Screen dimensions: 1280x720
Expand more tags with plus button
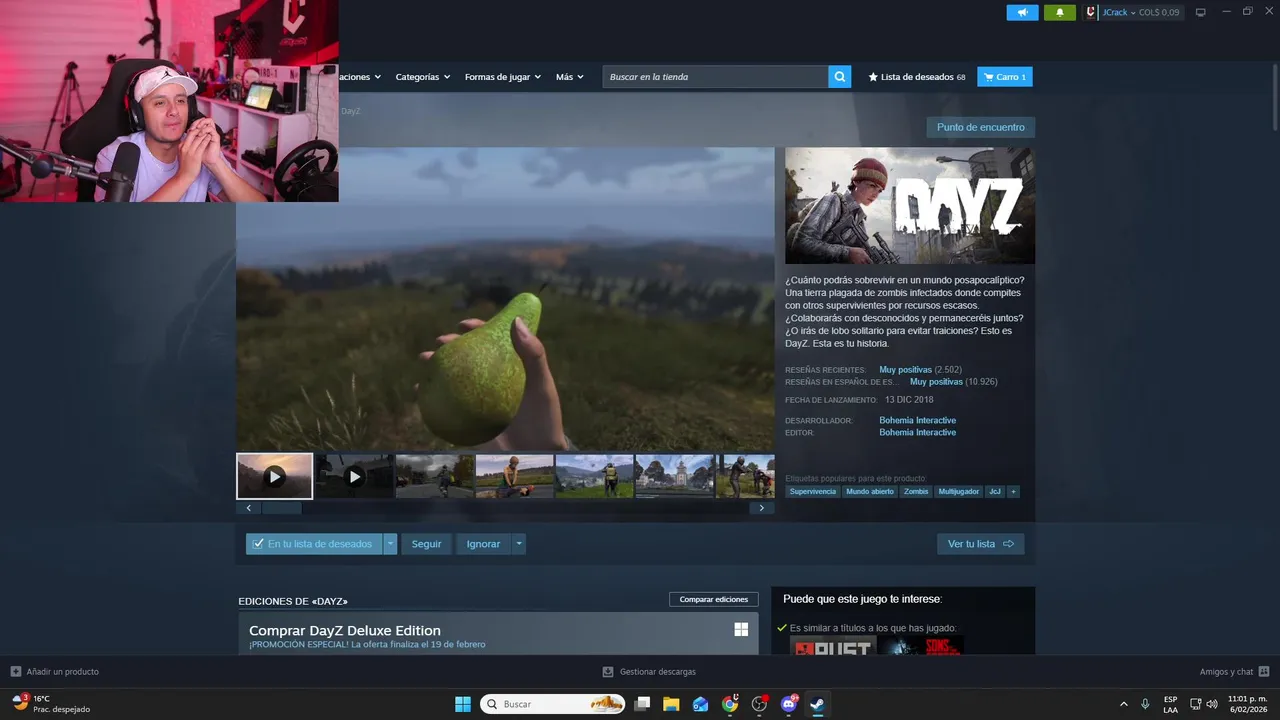coord(1013,492)
